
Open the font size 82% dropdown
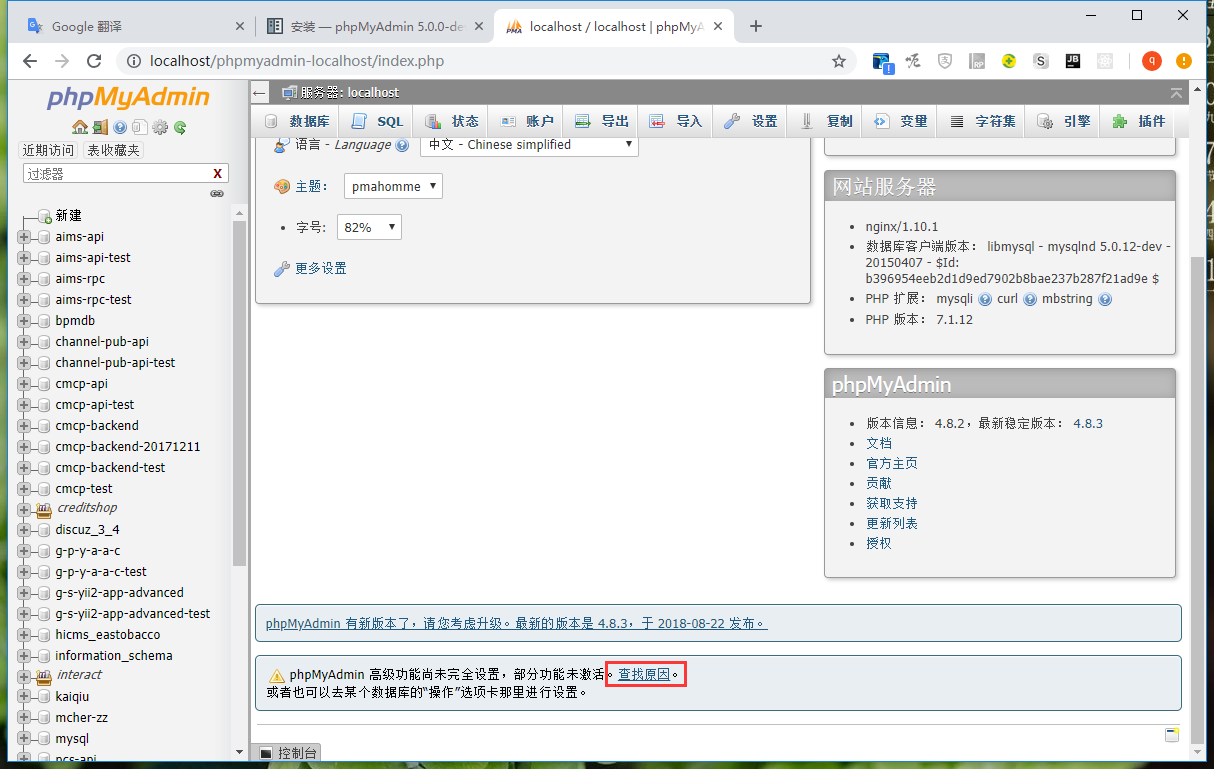click(x=369, y=227)
